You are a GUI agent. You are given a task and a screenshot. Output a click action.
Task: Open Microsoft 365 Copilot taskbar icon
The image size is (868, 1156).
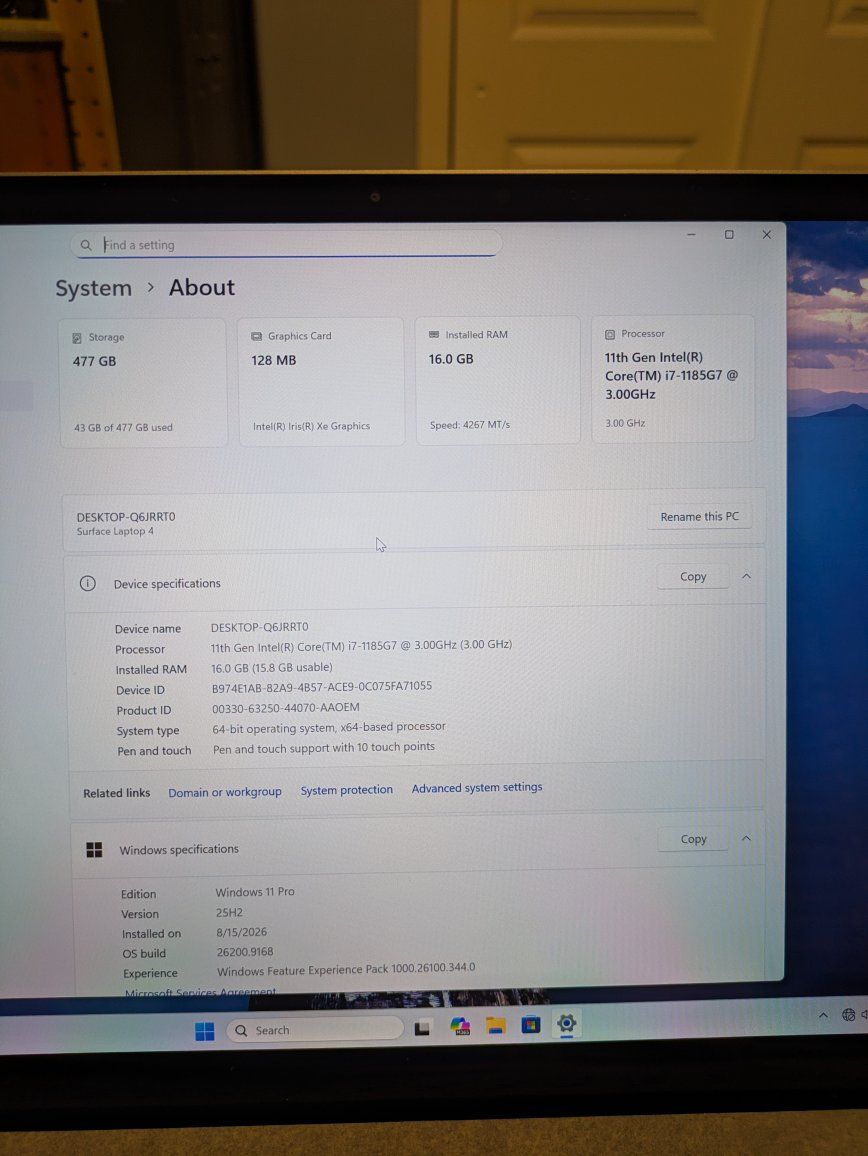(460, 1026)
